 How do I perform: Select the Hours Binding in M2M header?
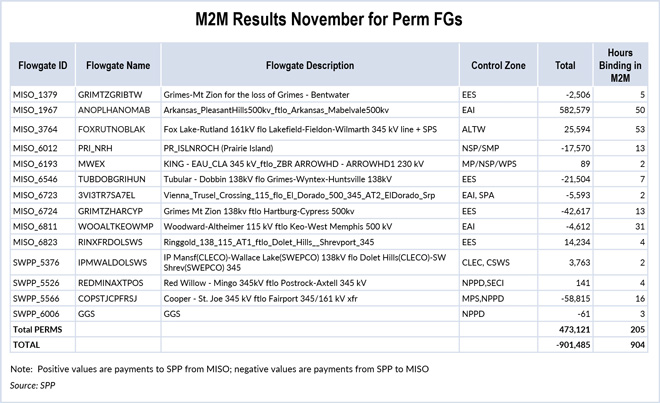pyautogui.click(x=623, y=65)
